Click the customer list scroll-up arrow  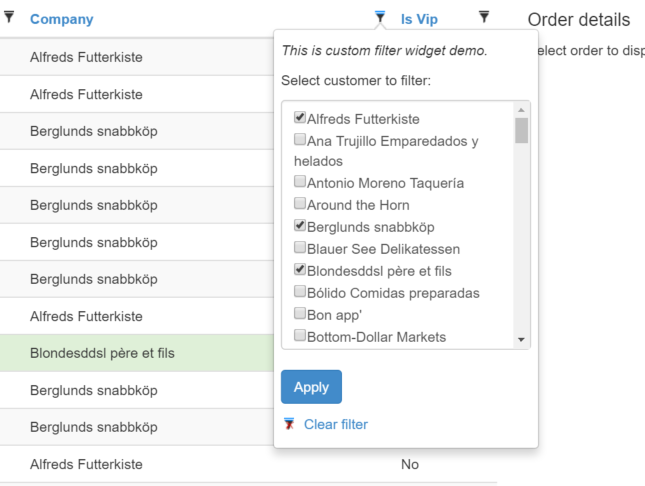(x=521, y=110)
